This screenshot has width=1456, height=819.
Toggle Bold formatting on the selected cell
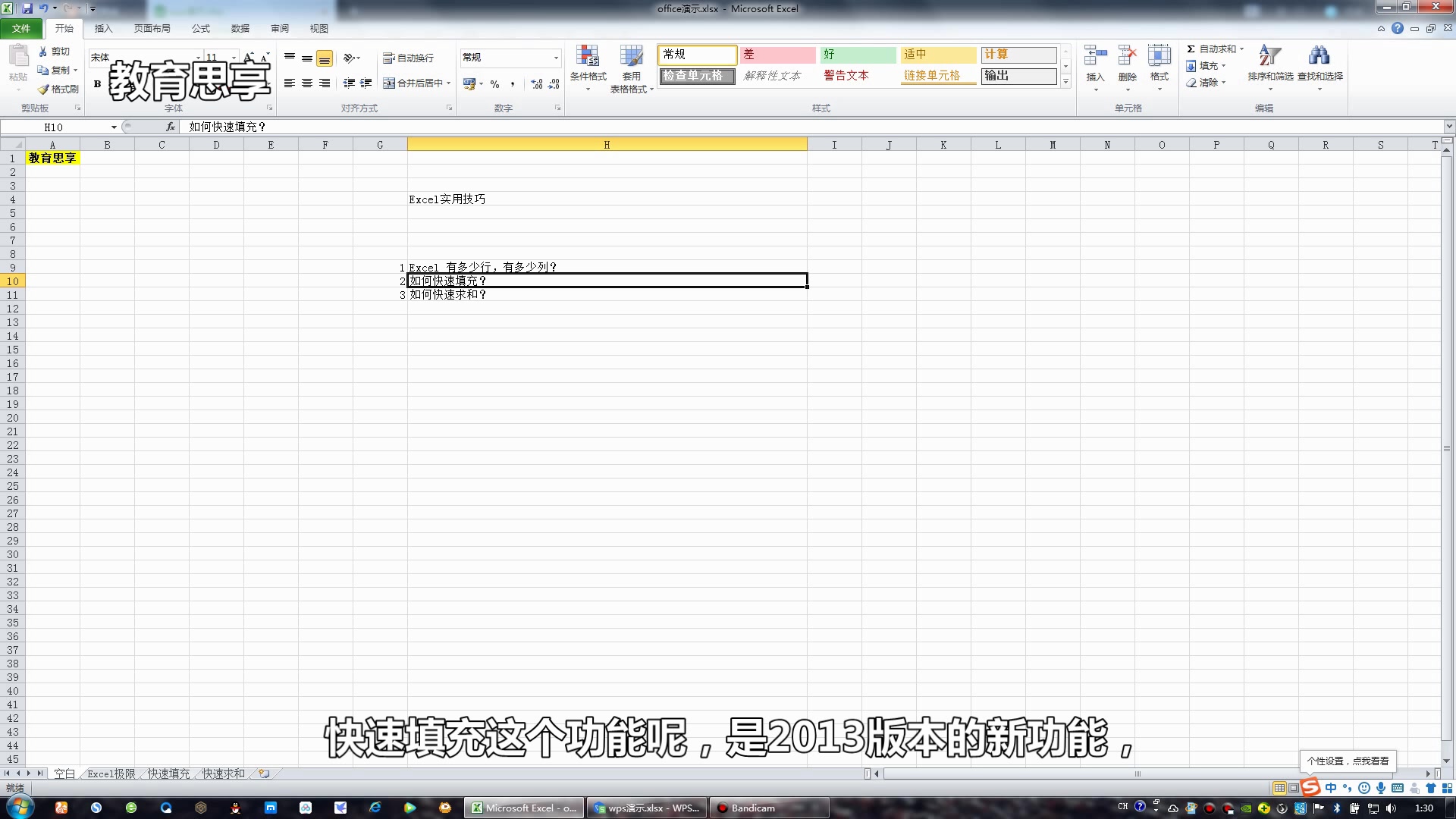[97, 83]
